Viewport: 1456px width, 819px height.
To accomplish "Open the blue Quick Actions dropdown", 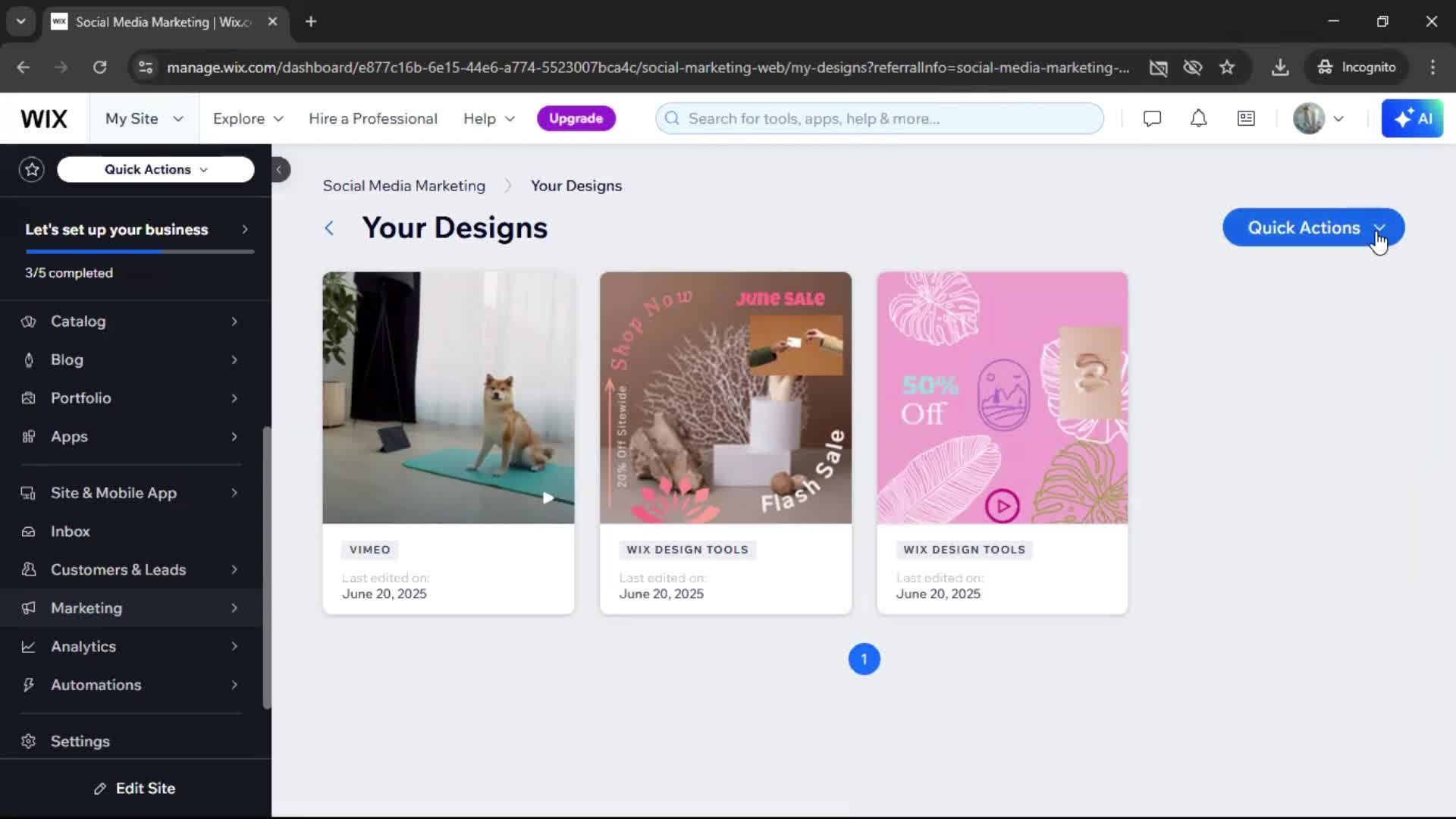I will pyautogui.click(x=1313, y=227).
